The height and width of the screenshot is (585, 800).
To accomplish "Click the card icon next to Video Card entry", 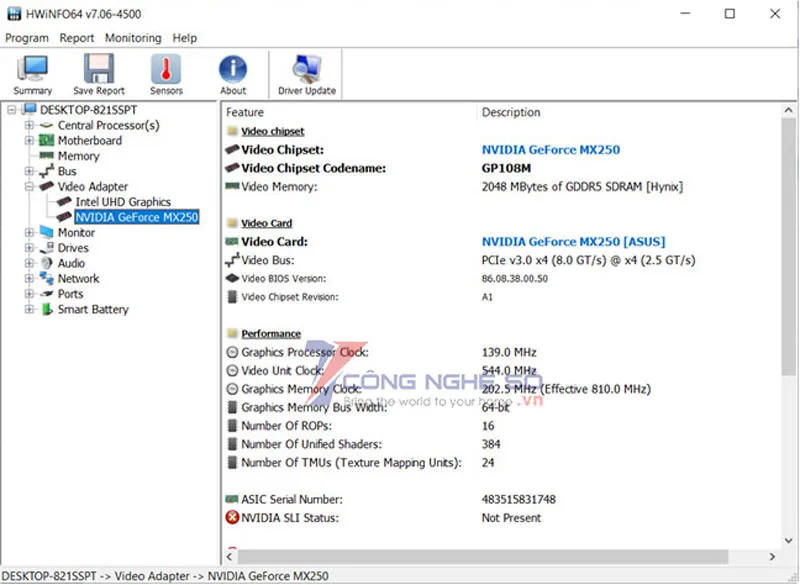I will point(232,241).
